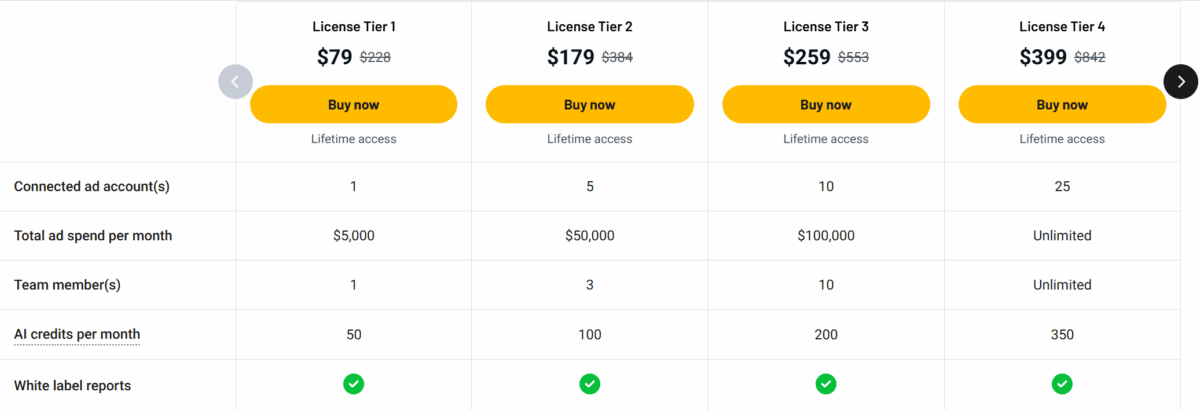
Task: Click the White label reports row label
Action: (72, 385)
